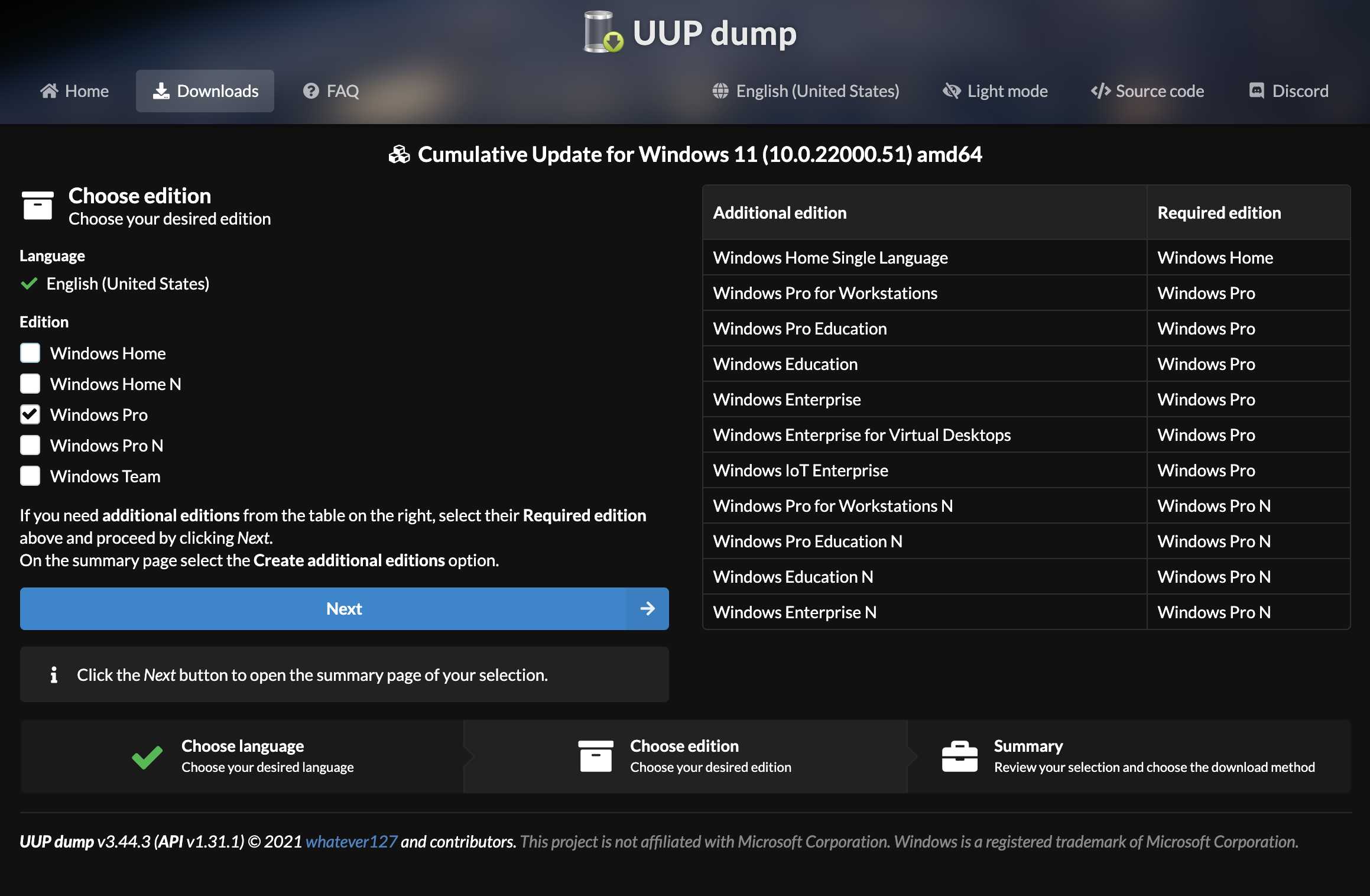Image resolution: width=1370 pixels, height=896 pixels.
Task: Click the arrow icon on Next button
Action: click(648, 609)
